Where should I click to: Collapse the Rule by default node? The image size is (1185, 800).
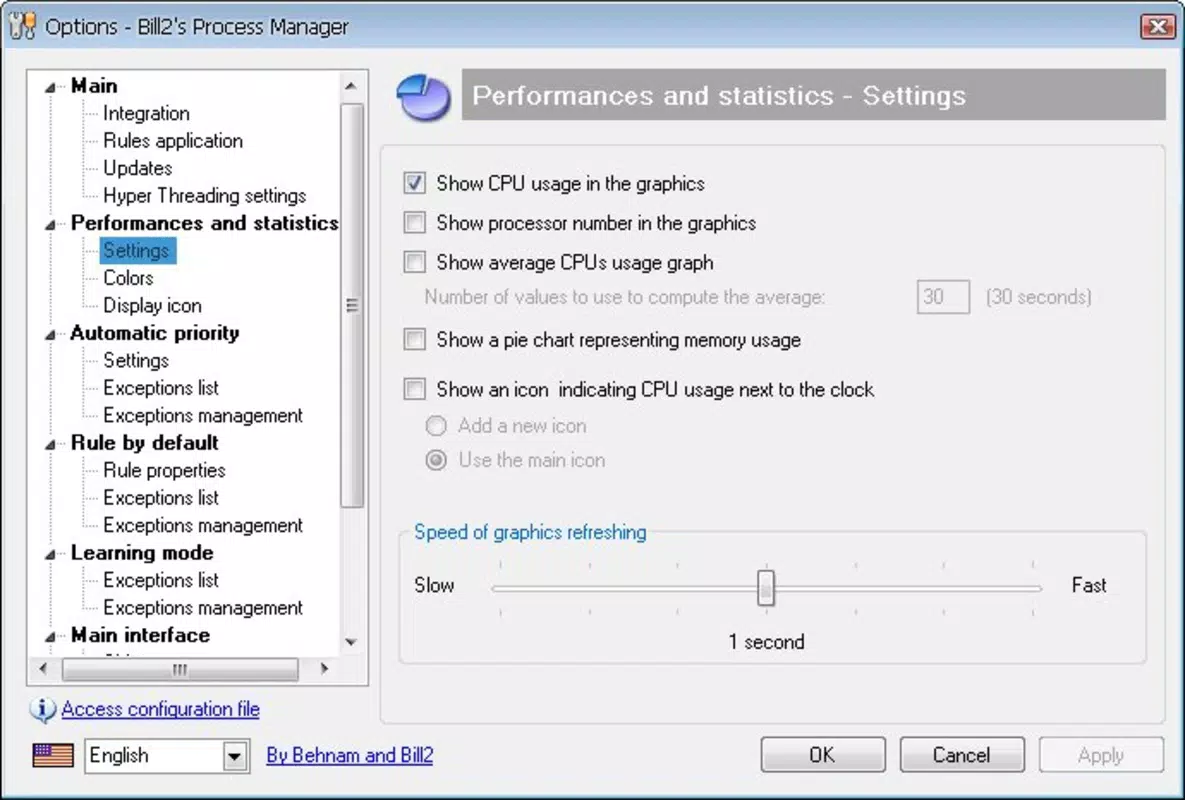coord(51,444)
